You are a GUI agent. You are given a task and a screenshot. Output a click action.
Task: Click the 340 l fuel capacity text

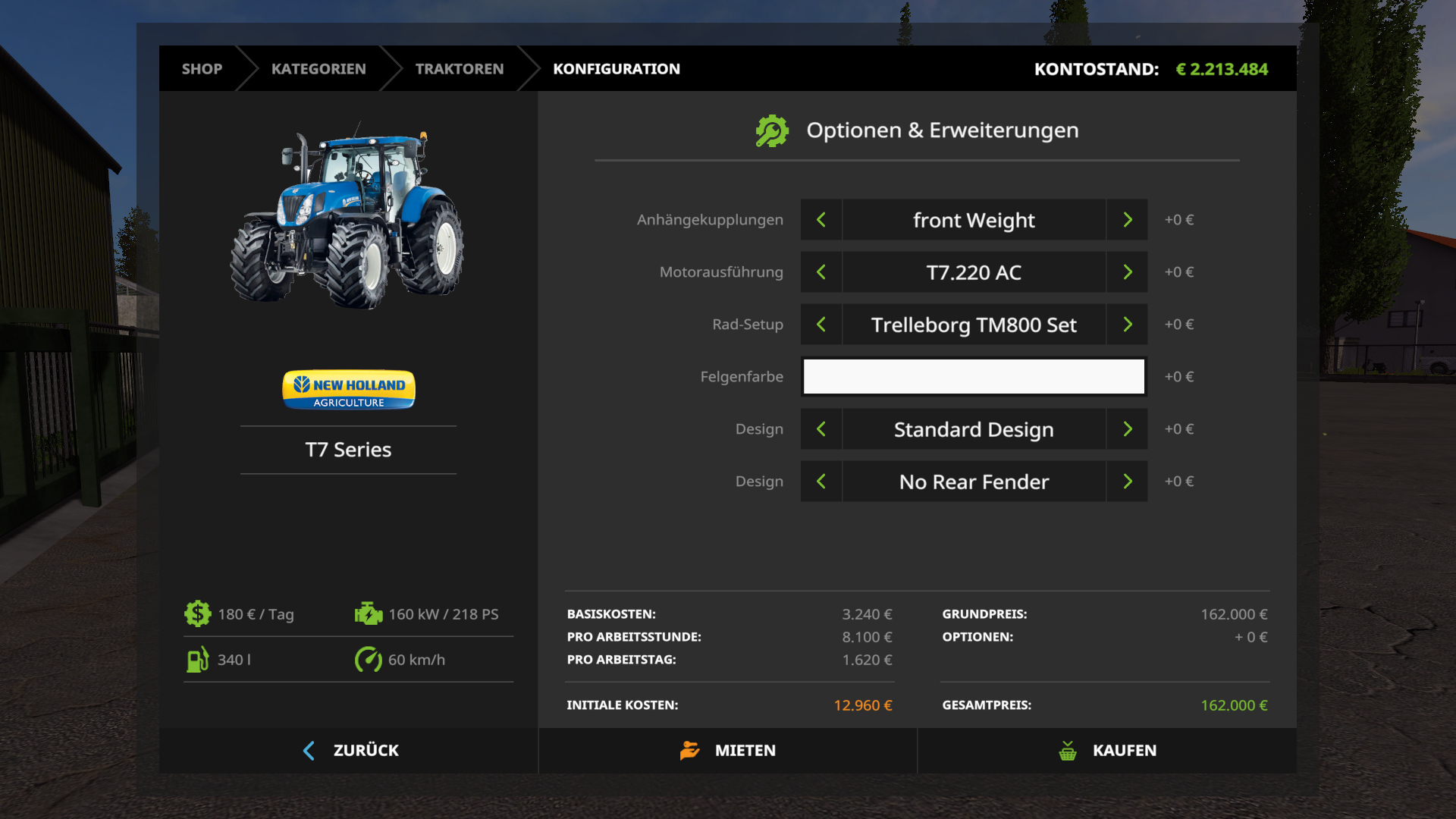point(234,660)
